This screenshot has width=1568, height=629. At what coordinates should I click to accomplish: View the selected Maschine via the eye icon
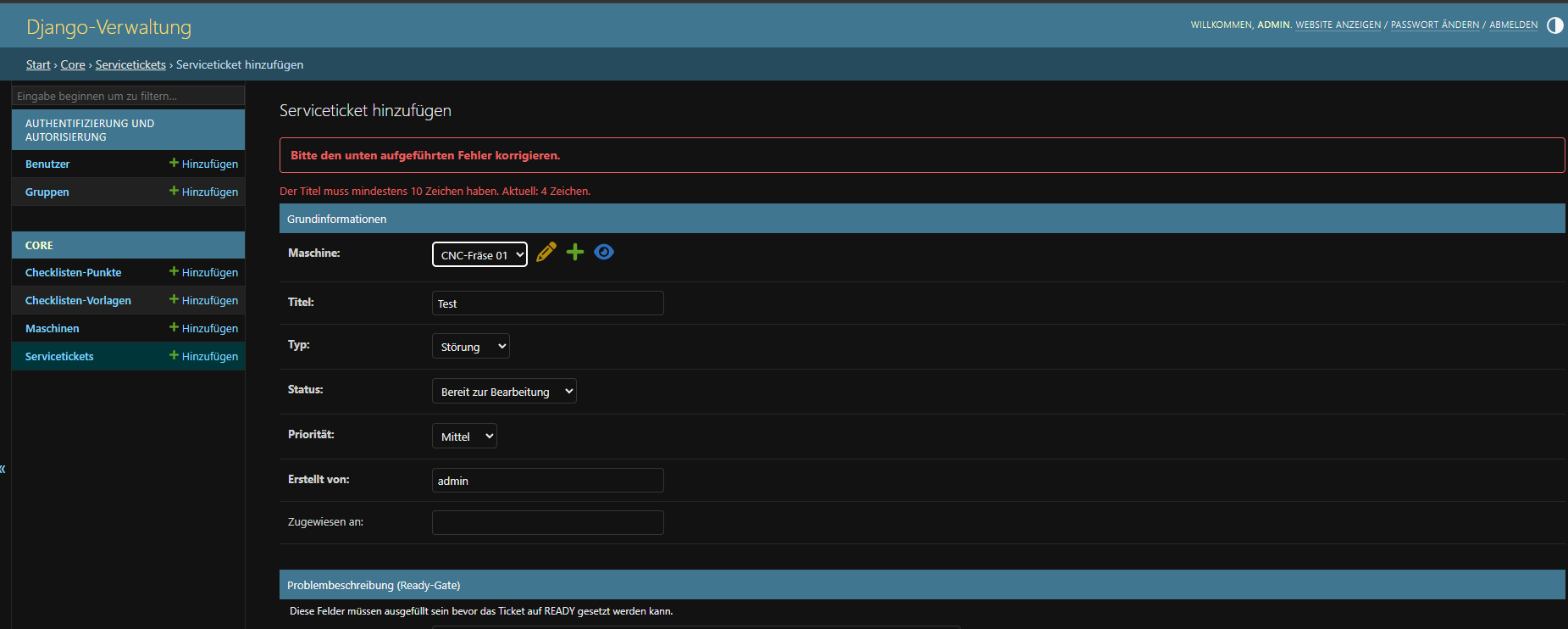pos(604,252)
